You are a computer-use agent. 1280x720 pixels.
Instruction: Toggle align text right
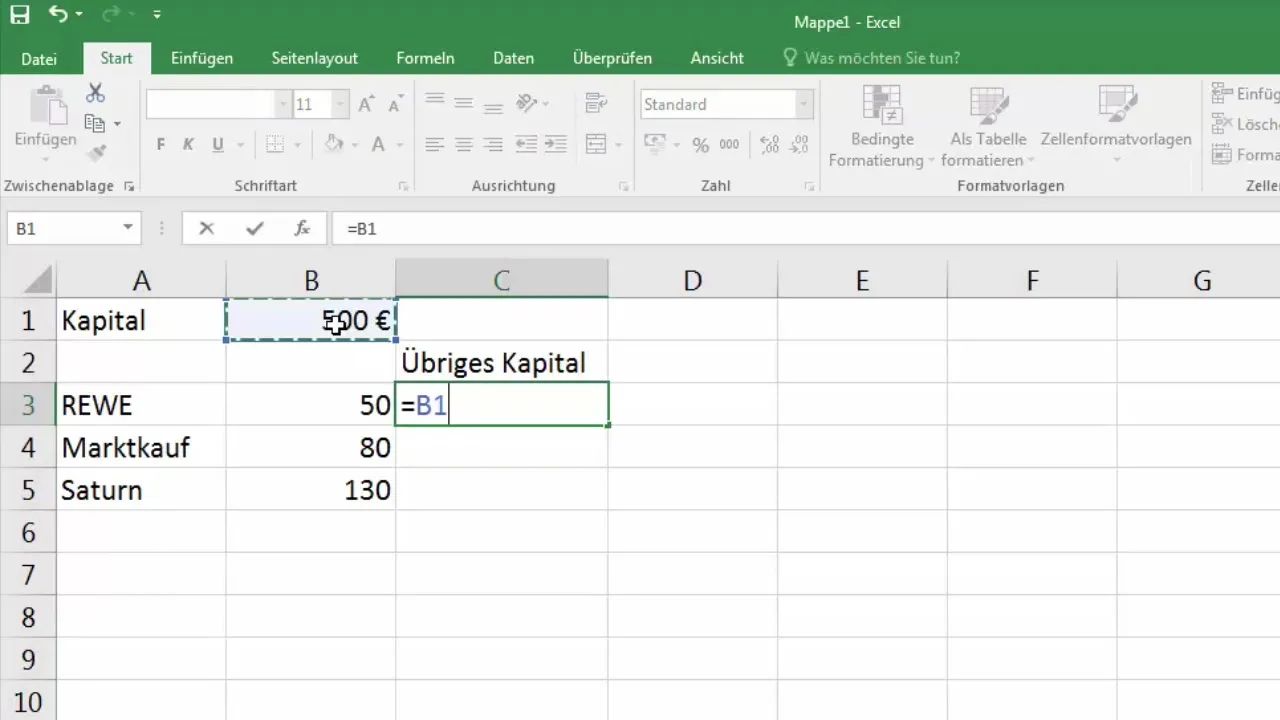point(492,145)
